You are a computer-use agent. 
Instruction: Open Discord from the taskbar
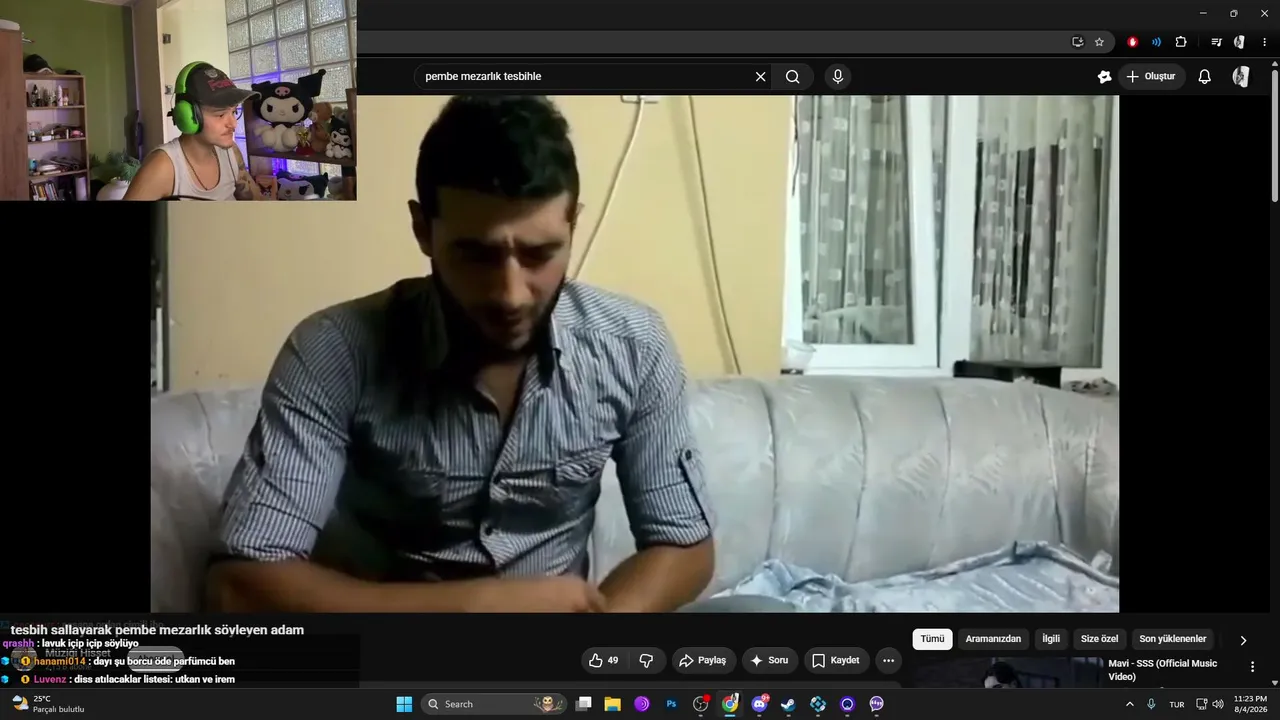(760, 704)
